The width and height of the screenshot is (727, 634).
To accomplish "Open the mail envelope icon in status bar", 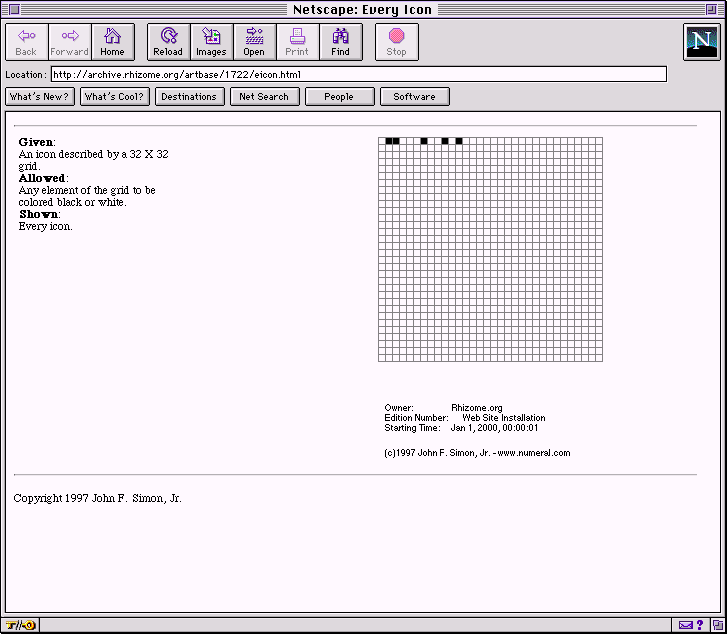I will point(685,625).
